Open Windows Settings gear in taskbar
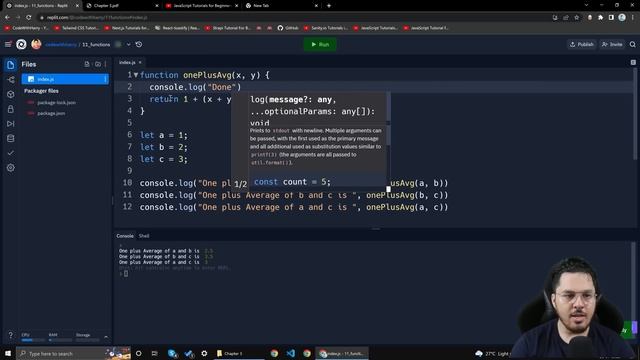Viewport: 640px width, 360px height. pos(204,353)
